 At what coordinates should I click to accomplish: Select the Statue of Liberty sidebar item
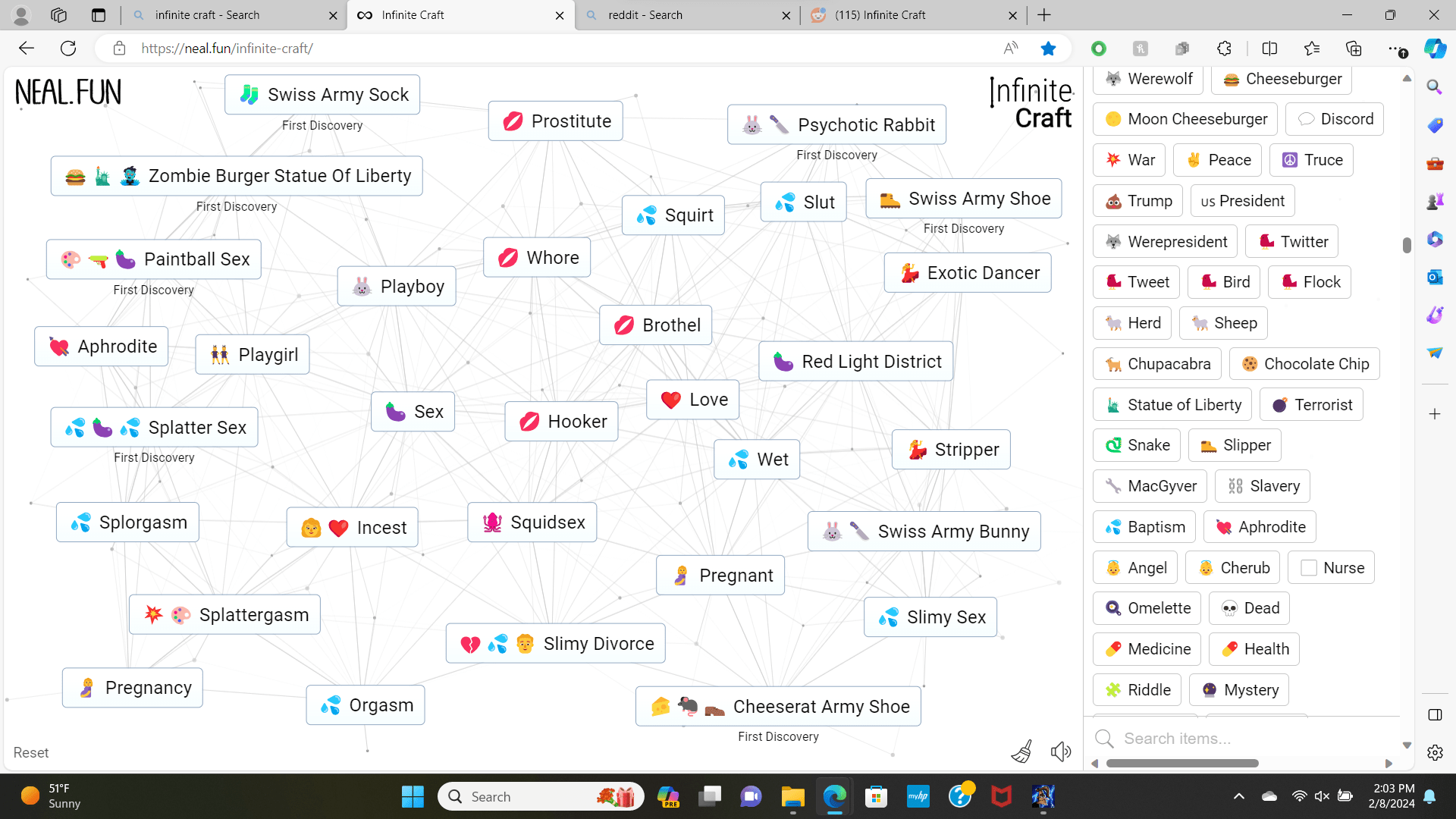[x=1172, y=404]
